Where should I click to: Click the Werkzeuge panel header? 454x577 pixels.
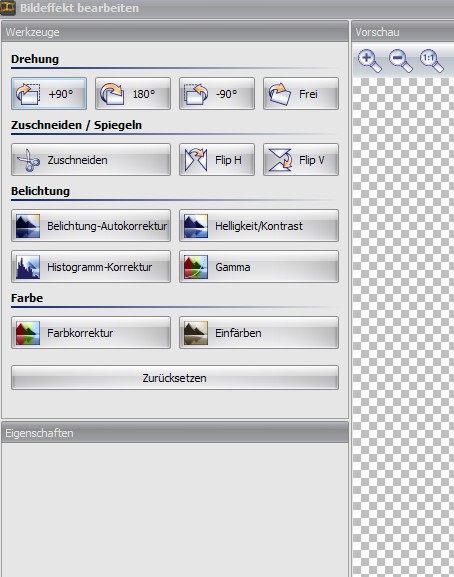175,32
